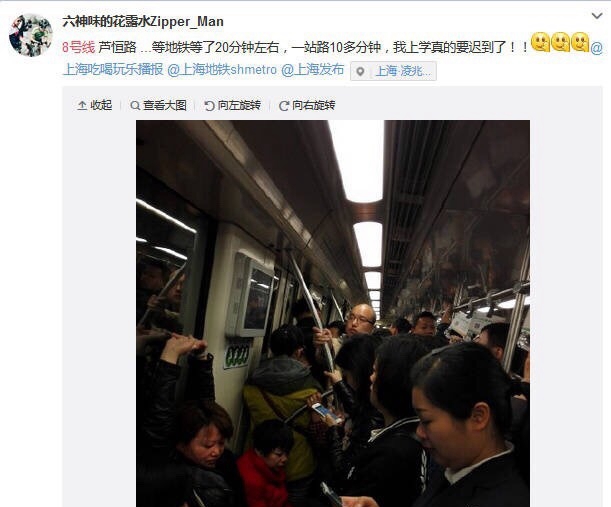Click the @上海发布 mention
The image size is (611, 507).
(x=313, y=70)
